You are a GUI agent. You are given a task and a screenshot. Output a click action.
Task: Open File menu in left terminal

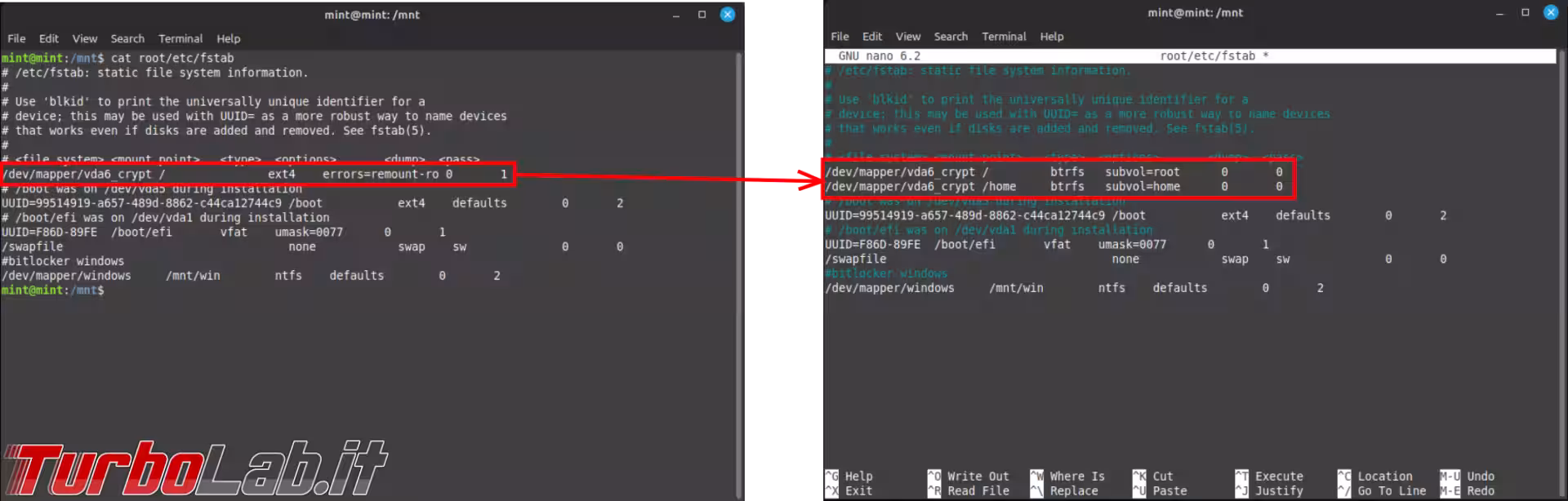[16, 38]
